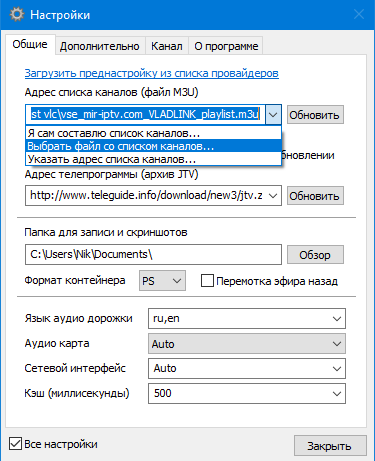The height and width of the screenshot is (461, 375).
Task: Expand the JTV archive address dropdown
Action: (273, 196)
